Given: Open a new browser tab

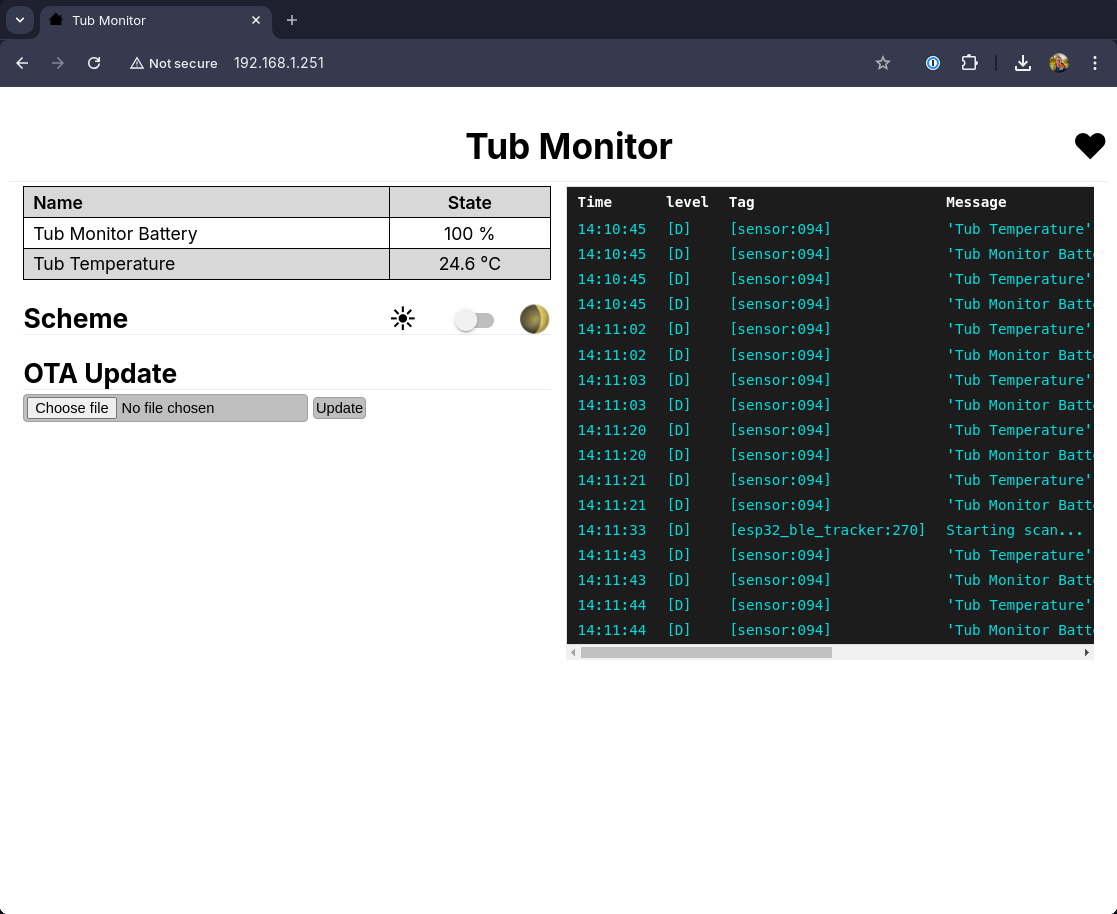Looking at the screenshot, I should pos(292,20).
